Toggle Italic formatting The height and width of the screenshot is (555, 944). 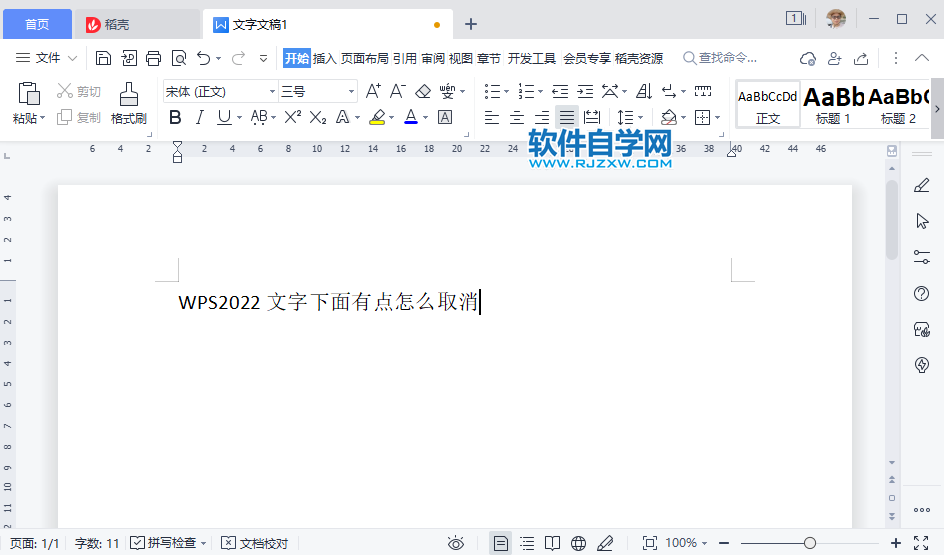coord(200,117)
